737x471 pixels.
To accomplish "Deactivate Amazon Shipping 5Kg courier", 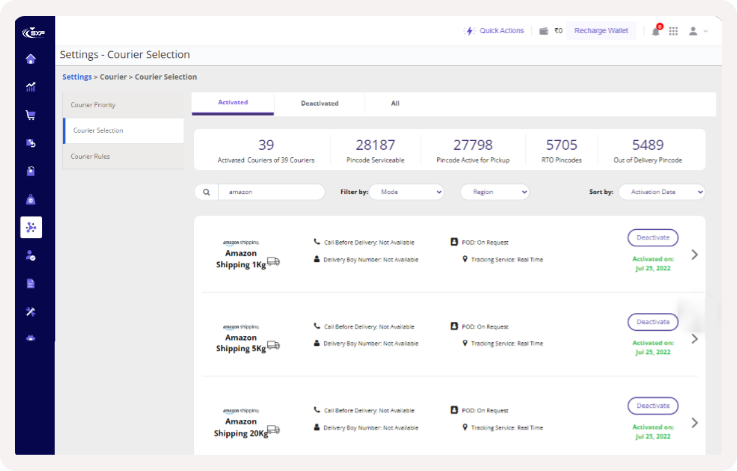I will coord(653,322).
